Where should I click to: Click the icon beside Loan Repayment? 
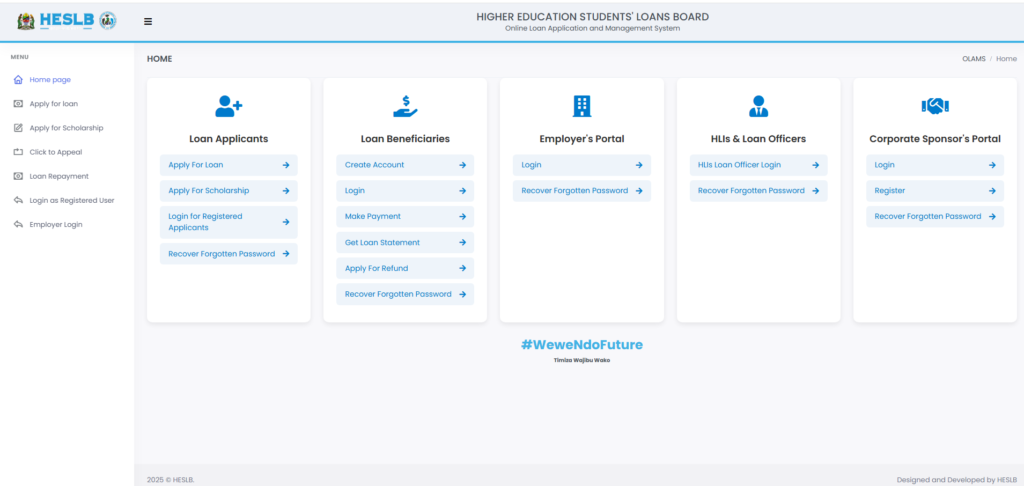point(18,176)
